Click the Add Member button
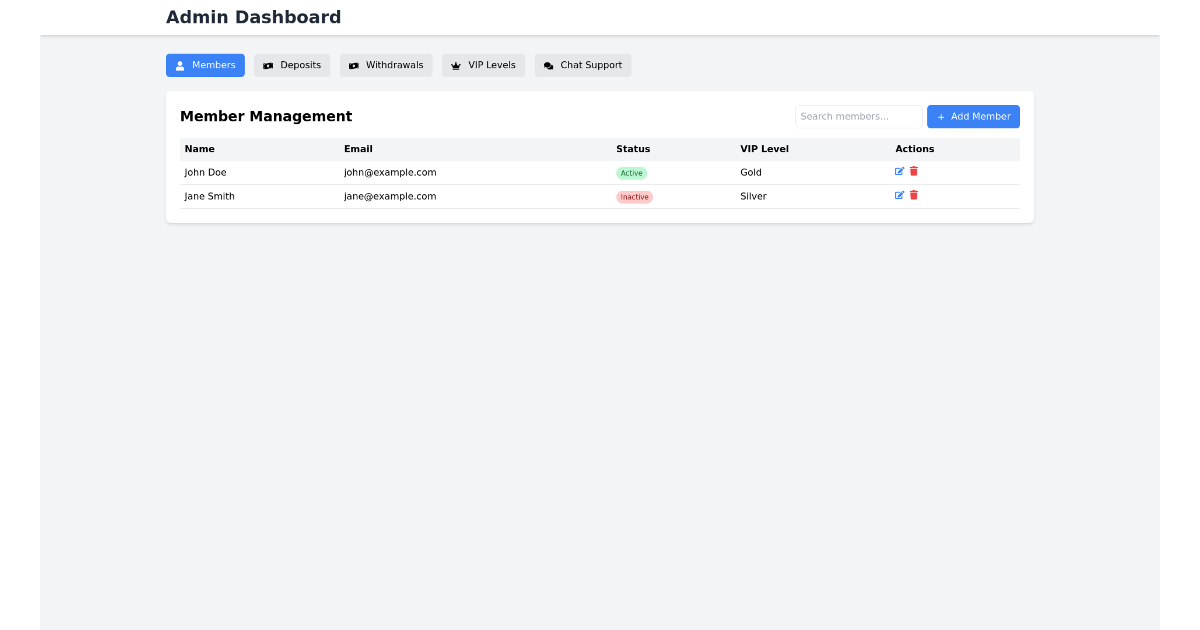 click(973, 116)
